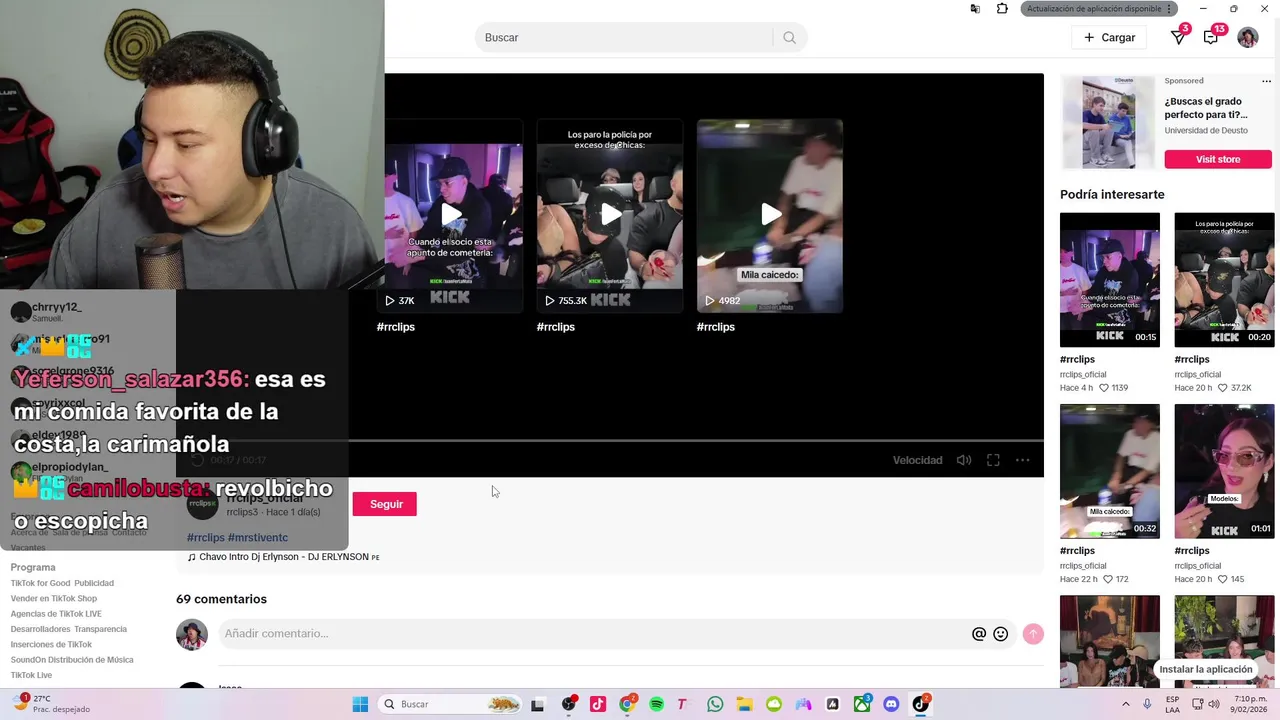Like the video showing 1139 likes
This screenshot has width=1280, height=720.
[1105, 388]
